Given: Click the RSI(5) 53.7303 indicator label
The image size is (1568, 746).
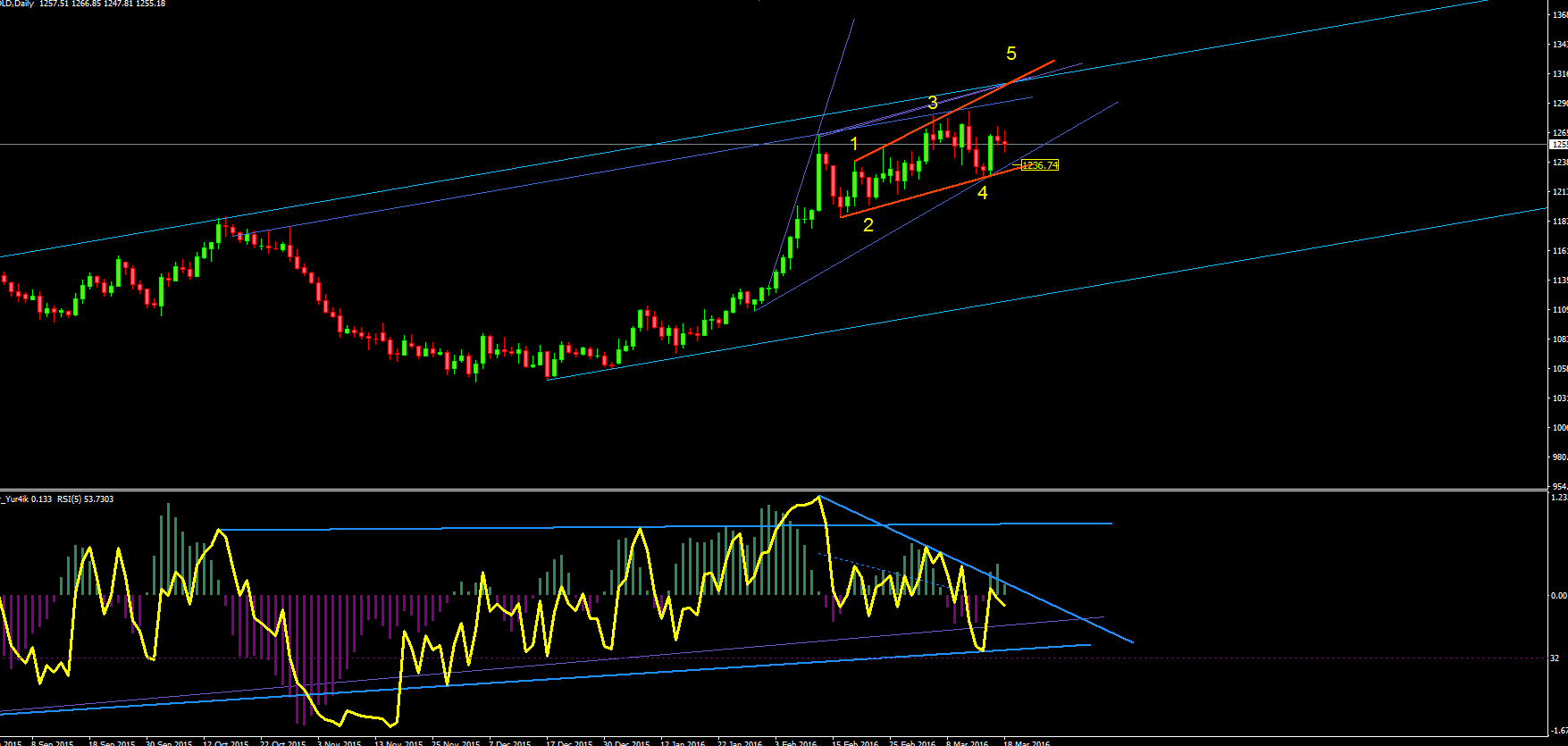Looking at the screenshot, I should (86, 499).
